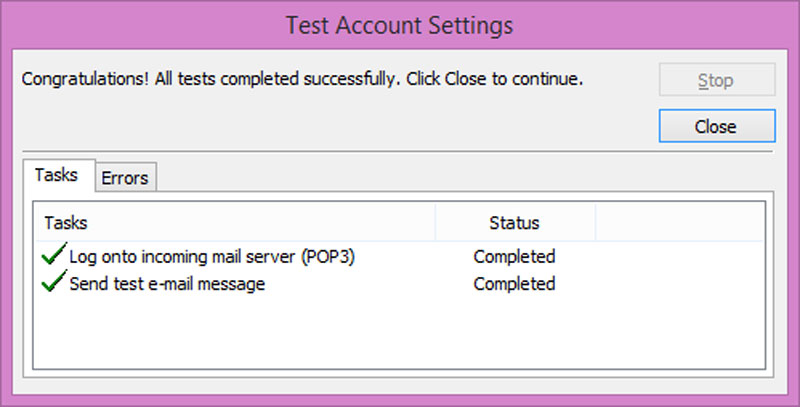The height and width of the screenshot is (407, 800).
Task: Click the Status column header
Action: click(x=515, y=223)
